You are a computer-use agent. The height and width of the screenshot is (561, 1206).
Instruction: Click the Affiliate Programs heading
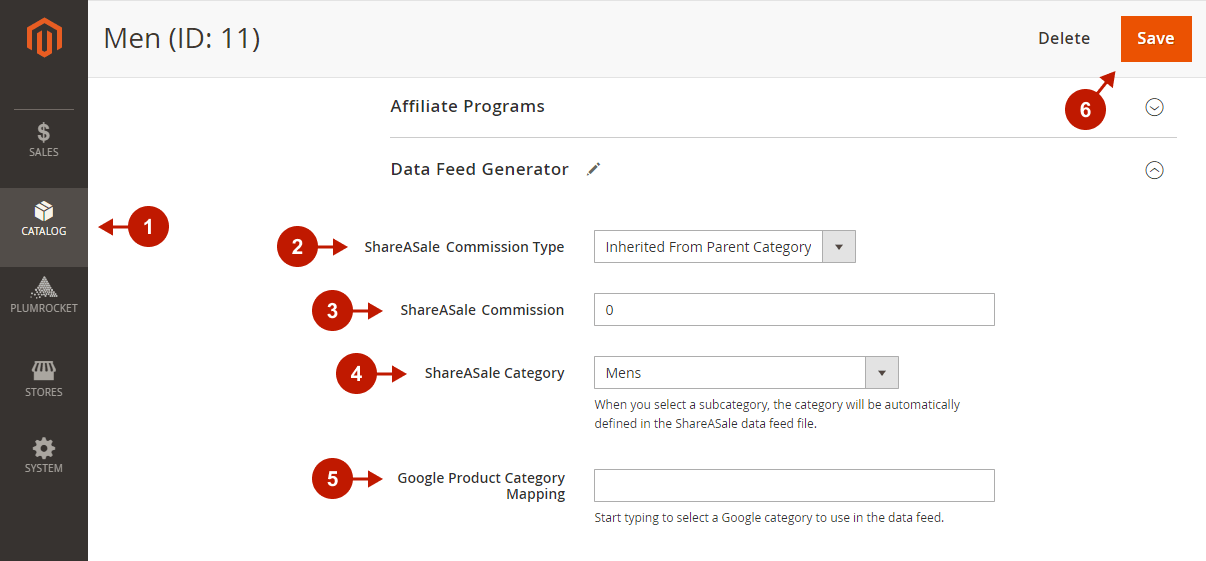[468, 106]
